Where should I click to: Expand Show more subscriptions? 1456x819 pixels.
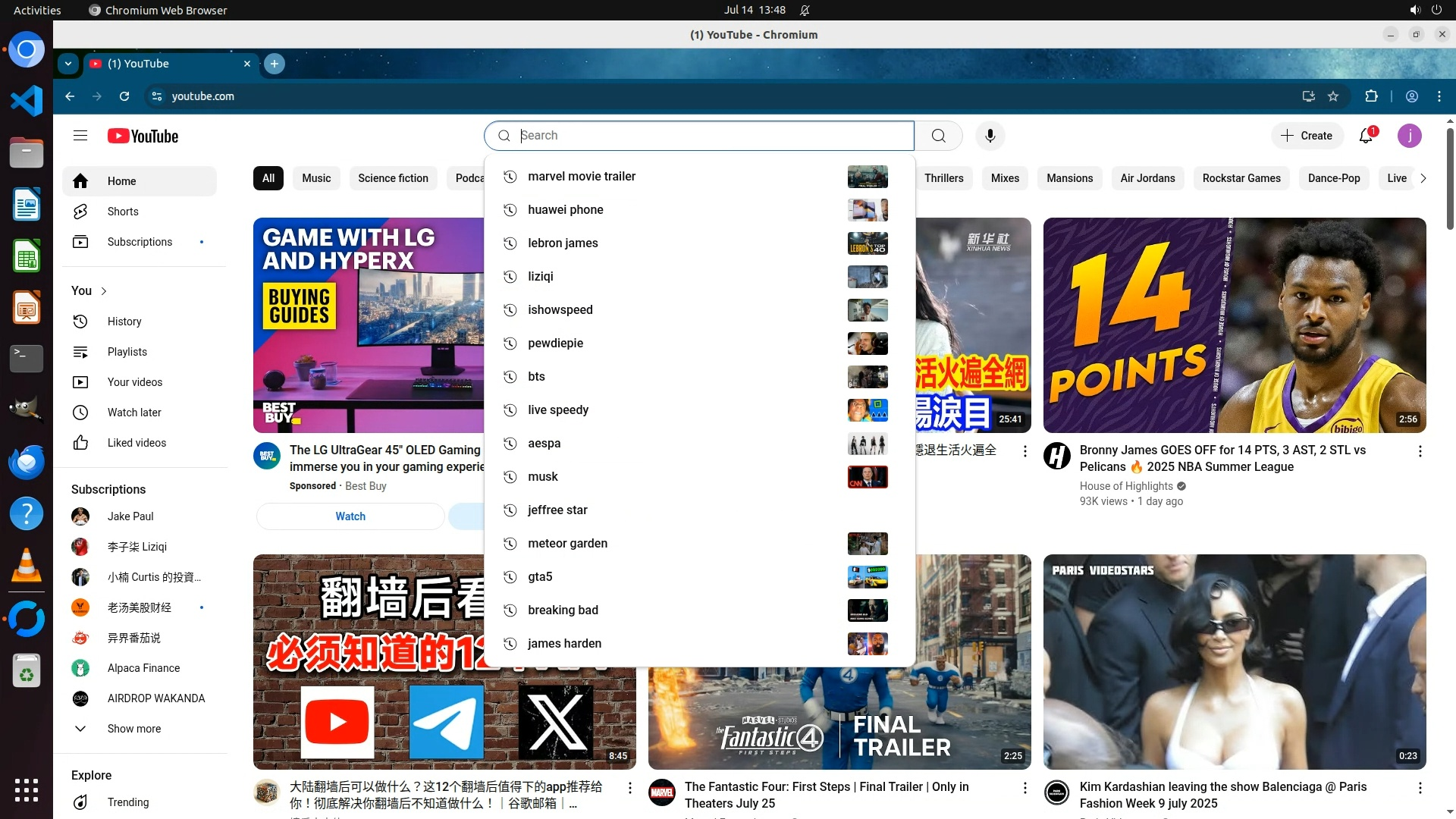(x=133, y=729)
